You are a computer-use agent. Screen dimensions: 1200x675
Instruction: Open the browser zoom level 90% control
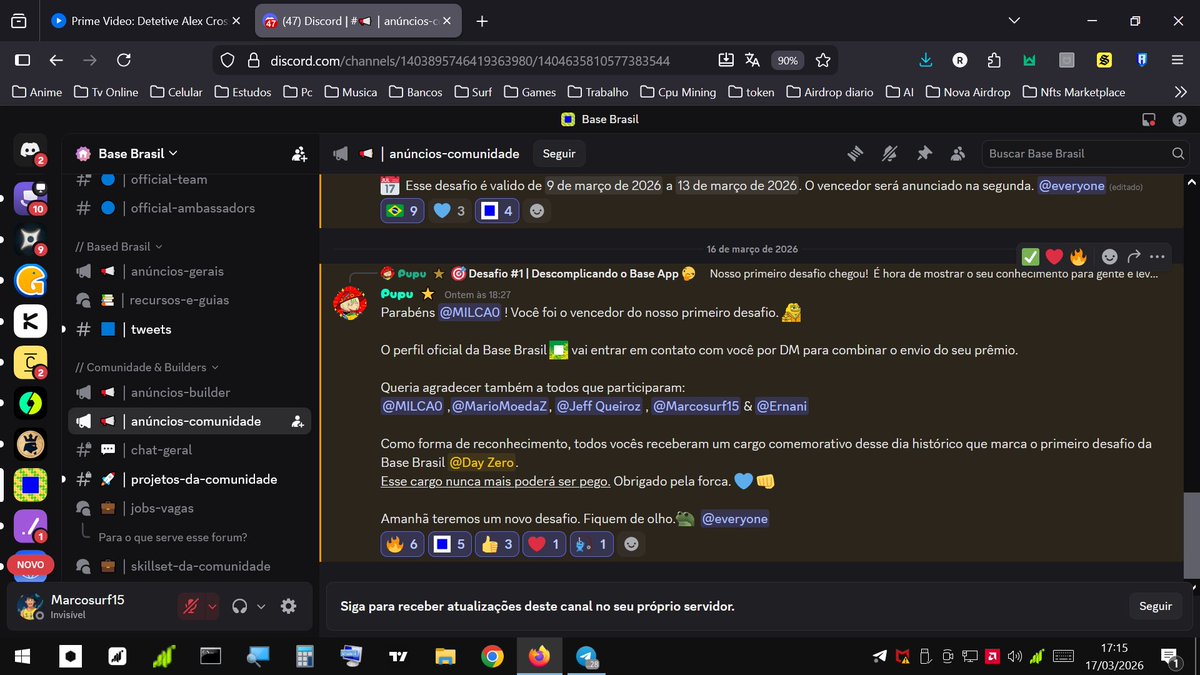coord(788,60)
